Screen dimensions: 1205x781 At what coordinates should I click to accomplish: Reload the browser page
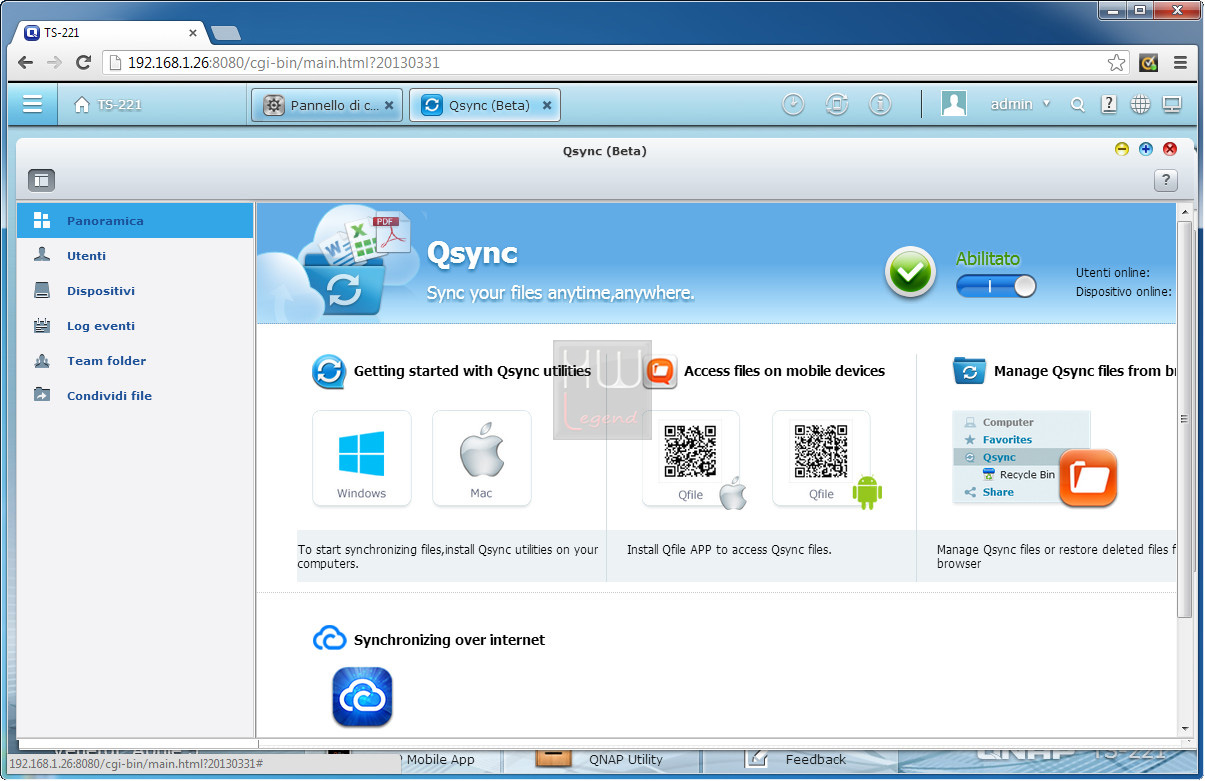84,62
